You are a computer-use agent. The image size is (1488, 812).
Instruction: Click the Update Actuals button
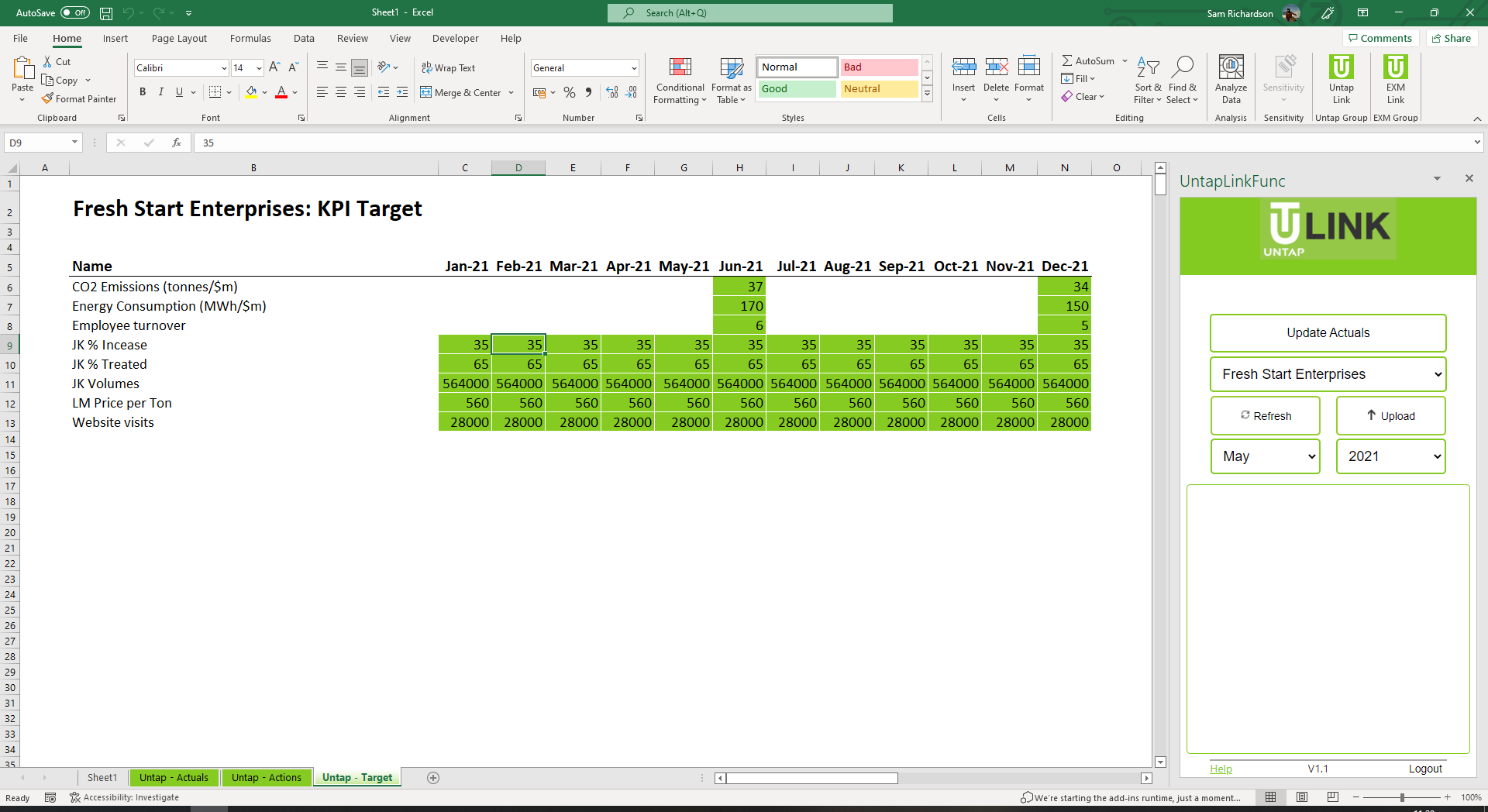click(1328, 333)
